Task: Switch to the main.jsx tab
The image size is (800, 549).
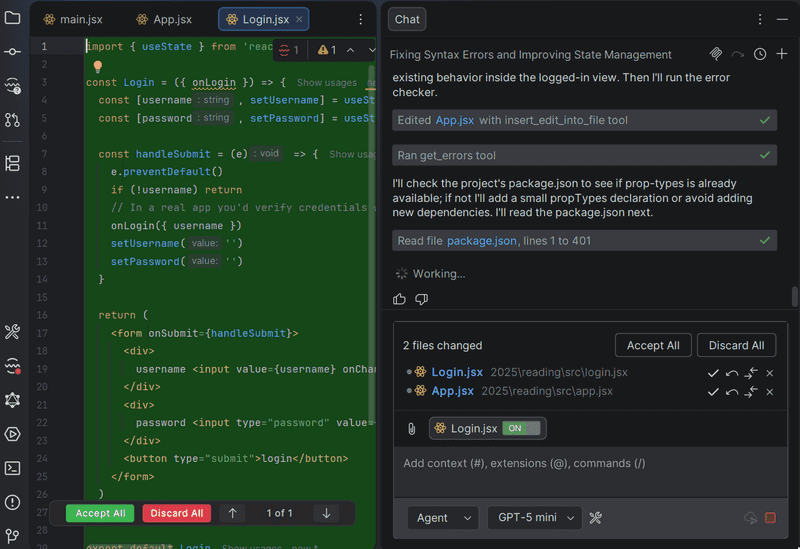Action: [73, 19]
